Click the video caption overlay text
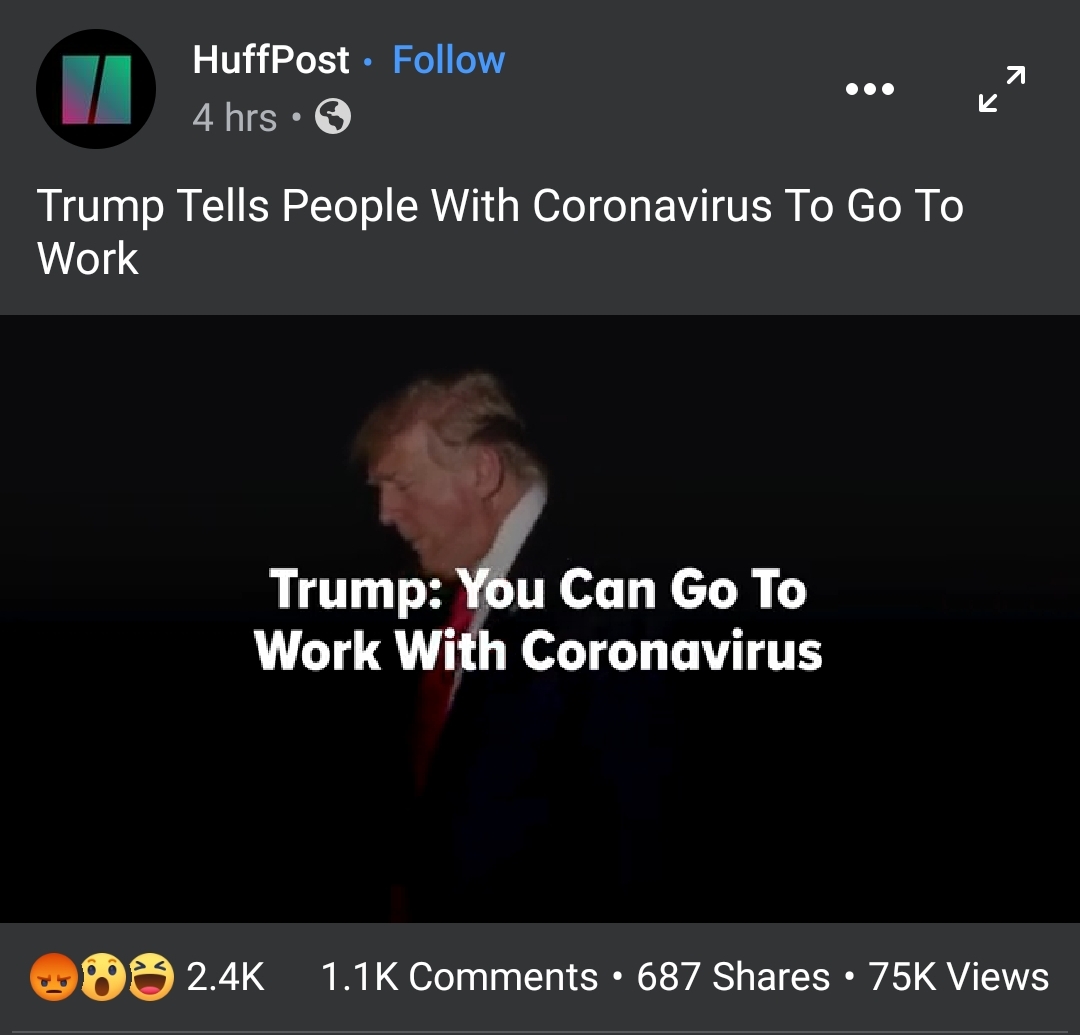 point(538,619)
